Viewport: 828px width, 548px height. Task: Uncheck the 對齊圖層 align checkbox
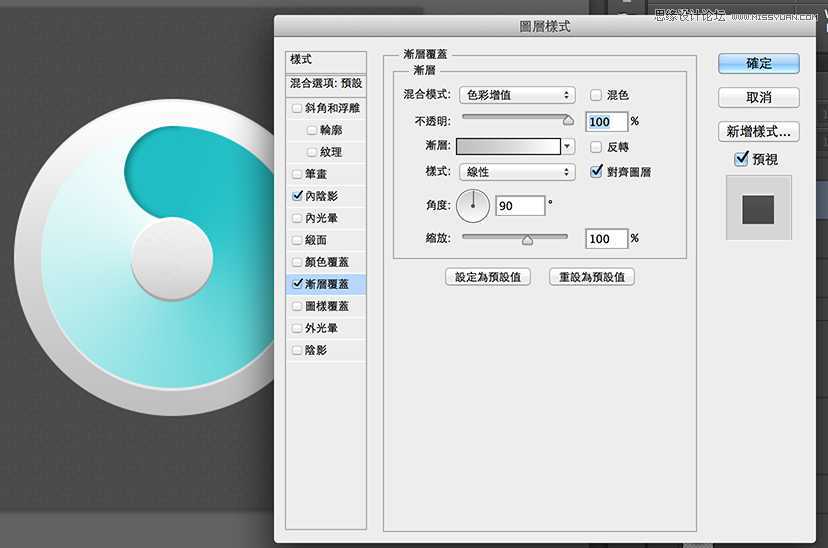pos(596,172)
